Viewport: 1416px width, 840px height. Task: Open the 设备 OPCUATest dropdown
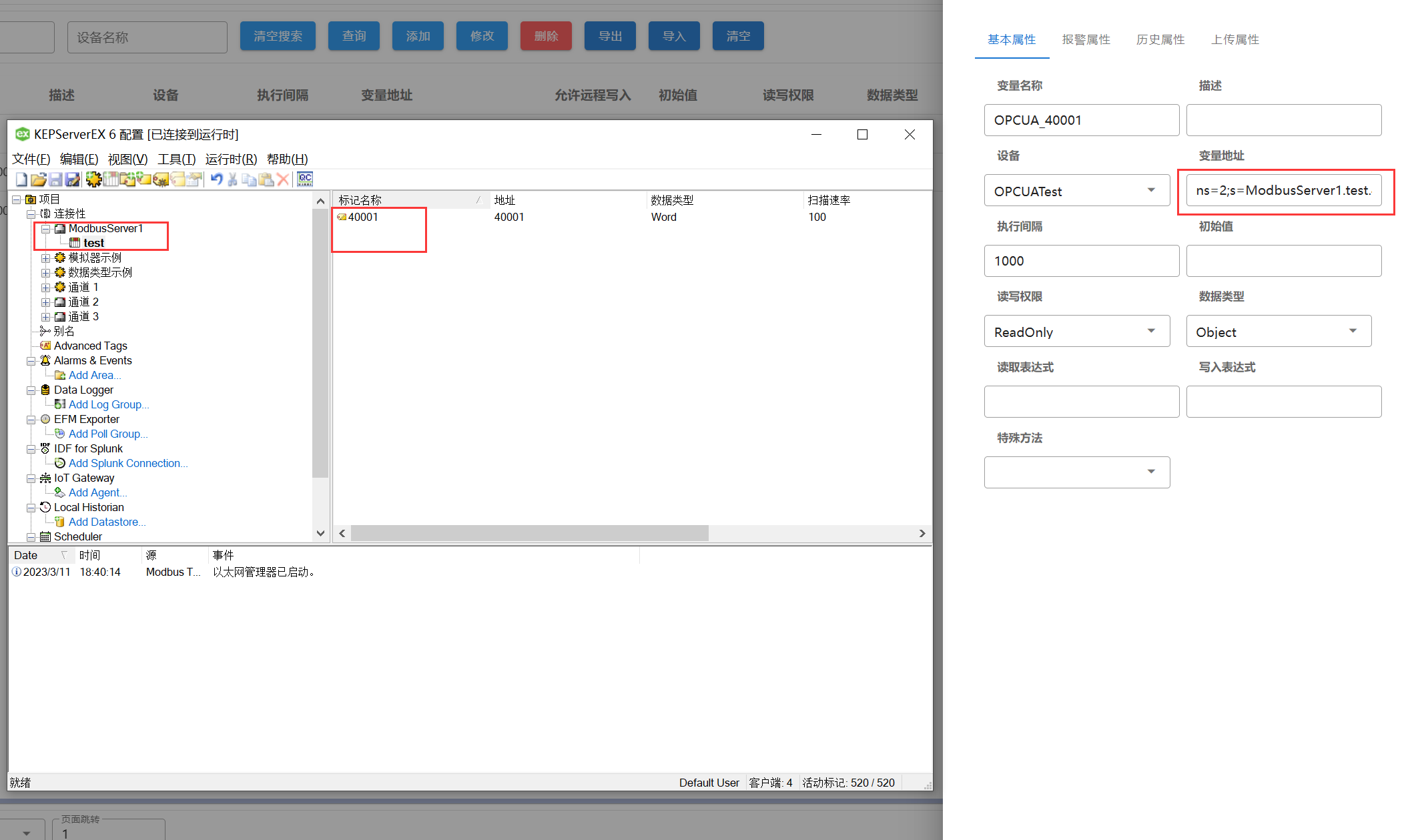click(x=1076, y=191)
